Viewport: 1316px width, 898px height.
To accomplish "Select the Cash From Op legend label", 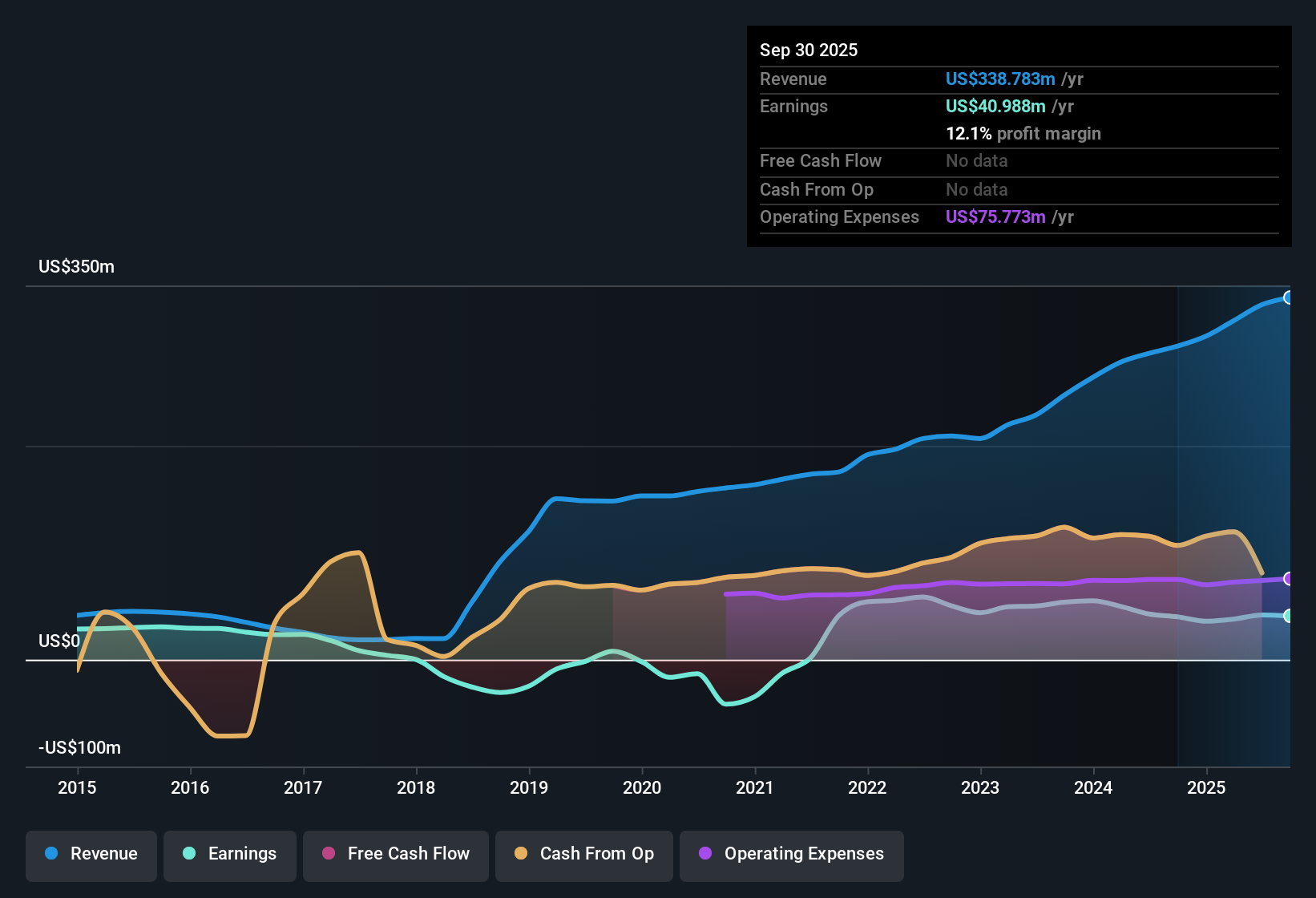I will (596, 854).
